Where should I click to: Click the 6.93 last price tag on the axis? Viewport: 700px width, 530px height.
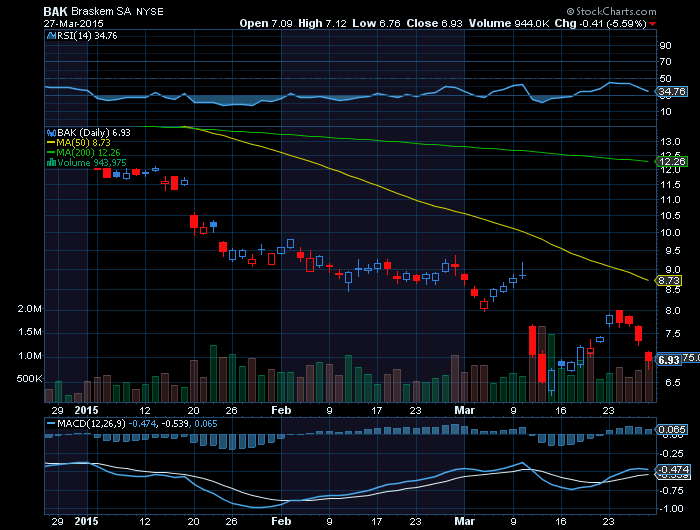[669, 360]
